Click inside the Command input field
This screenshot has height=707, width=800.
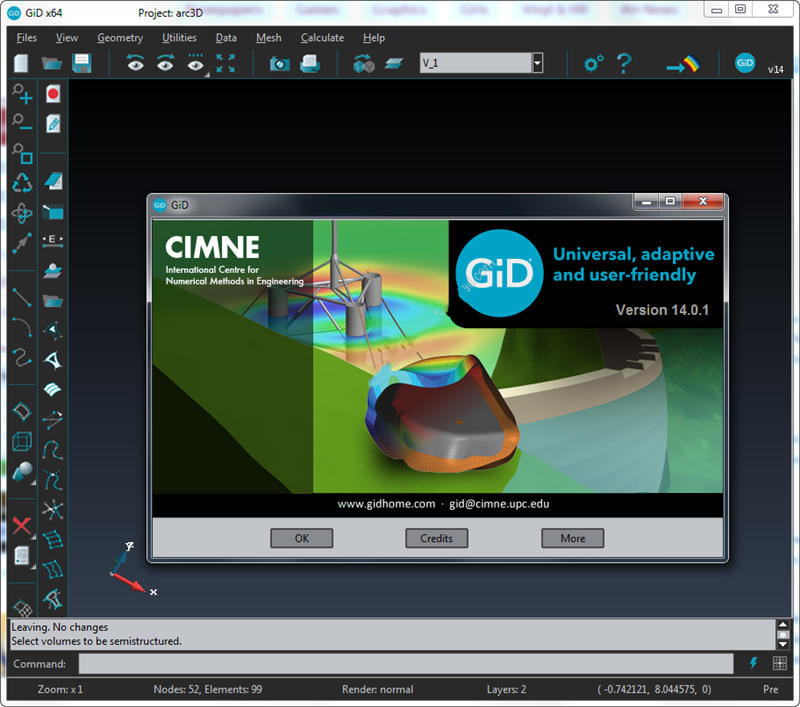tap(406, 664)
